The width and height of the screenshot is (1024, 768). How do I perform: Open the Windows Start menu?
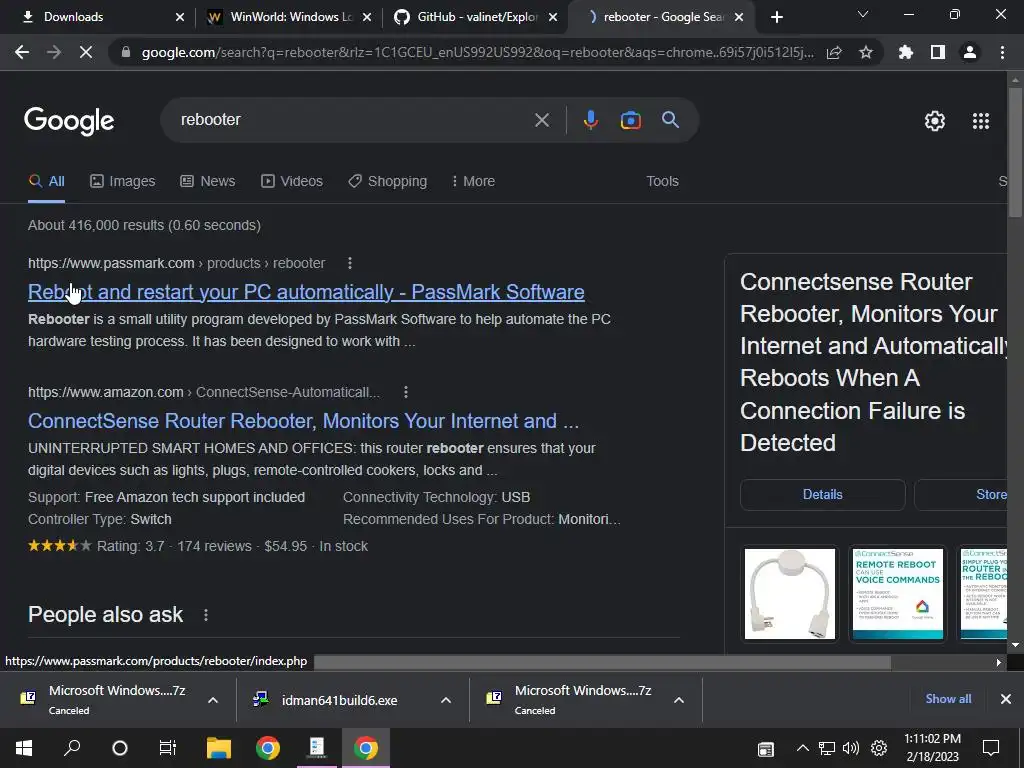pos(24,748)
